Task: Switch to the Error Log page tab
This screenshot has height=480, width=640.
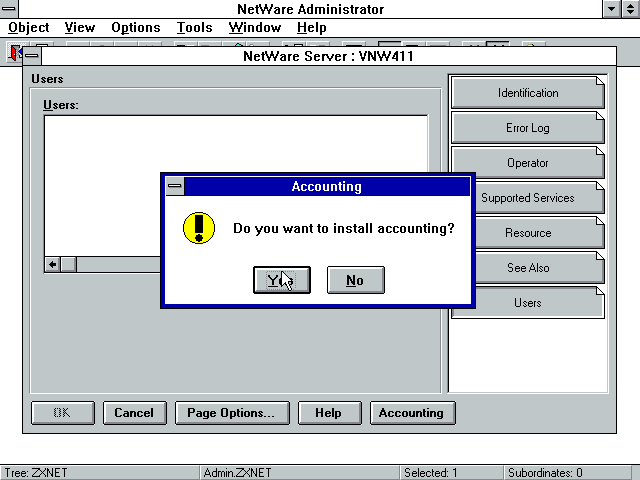Action: click(x=527, y=128)
